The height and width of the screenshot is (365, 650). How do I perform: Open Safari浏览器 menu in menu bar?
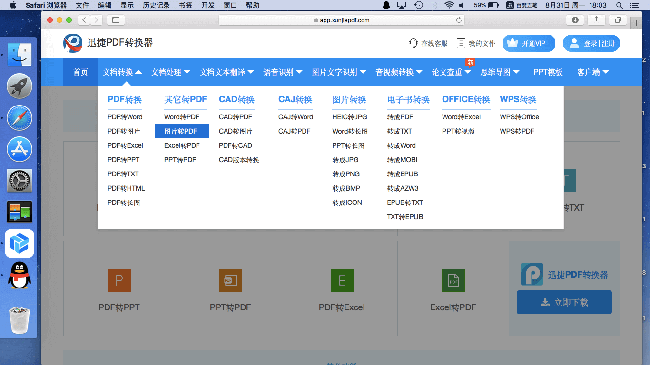pos(46,5)
